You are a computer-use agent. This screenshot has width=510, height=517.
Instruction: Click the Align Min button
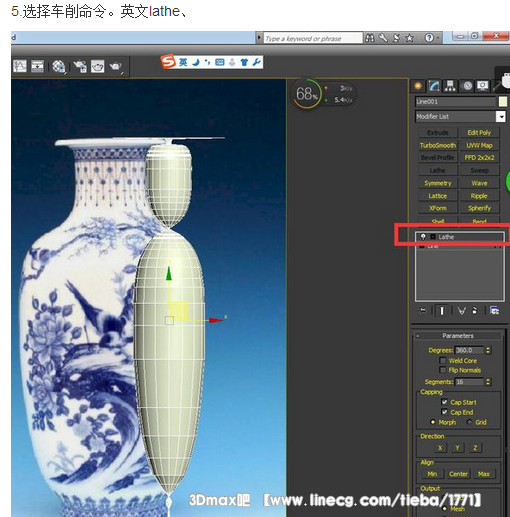pyautogui.click(x=432, y=474)
